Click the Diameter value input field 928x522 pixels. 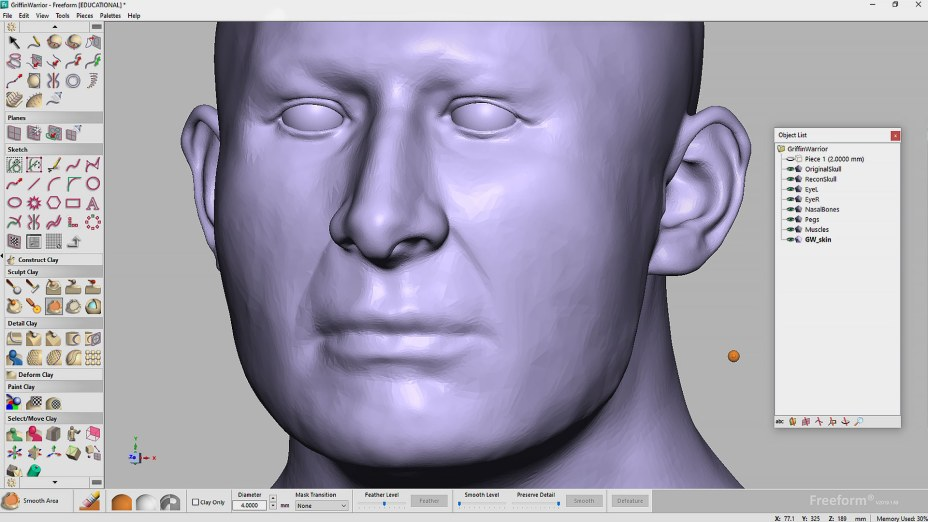(249, 506)
